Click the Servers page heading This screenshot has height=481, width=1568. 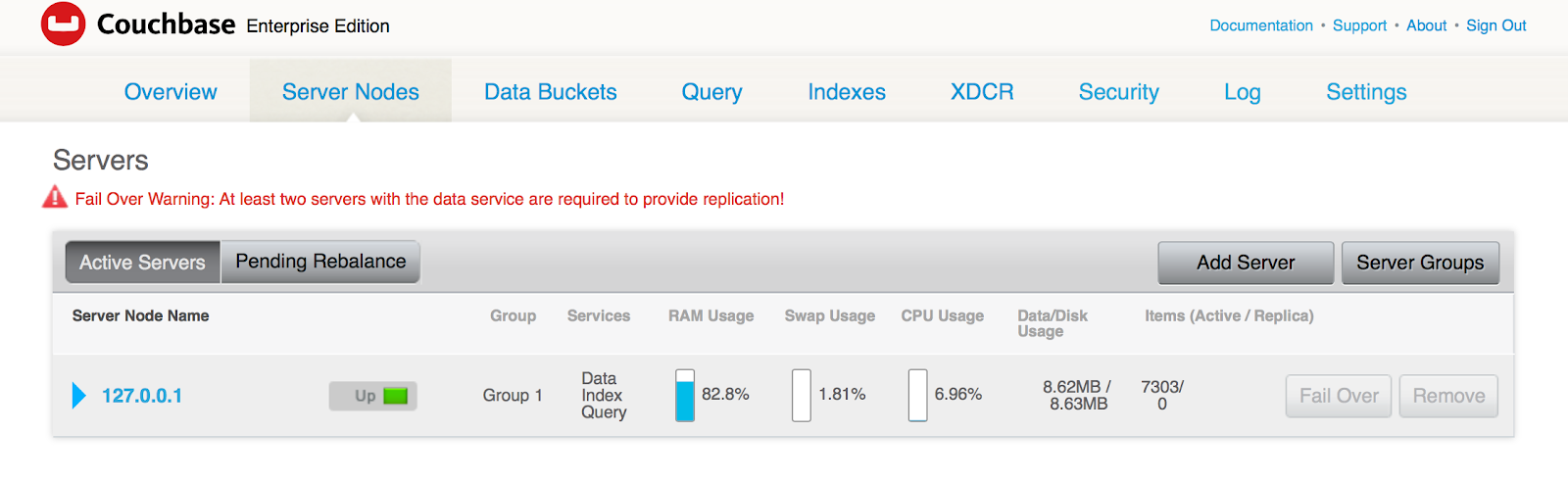click(101, 160)
